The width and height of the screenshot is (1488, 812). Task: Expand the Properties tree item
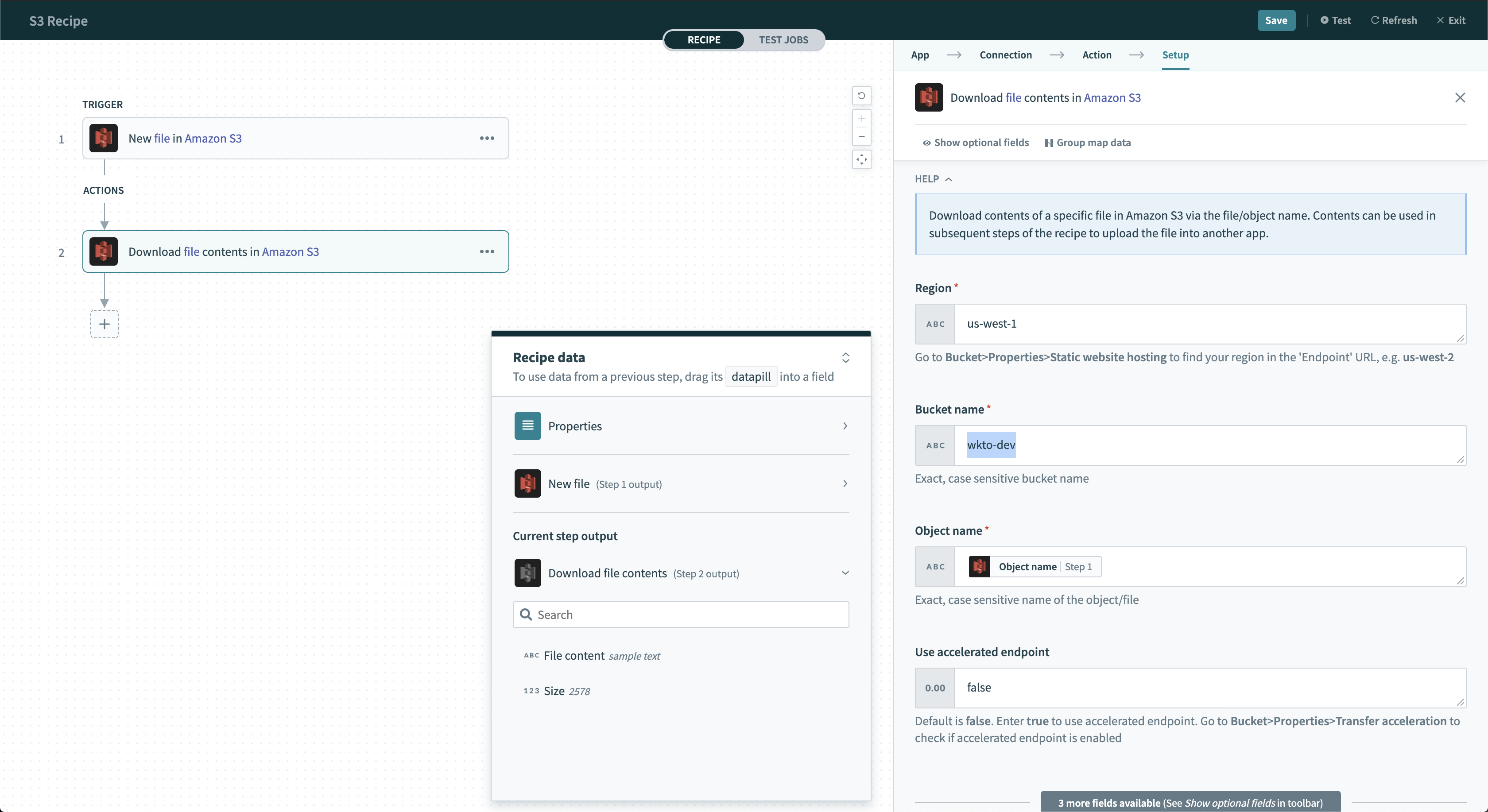coord(845,426)
